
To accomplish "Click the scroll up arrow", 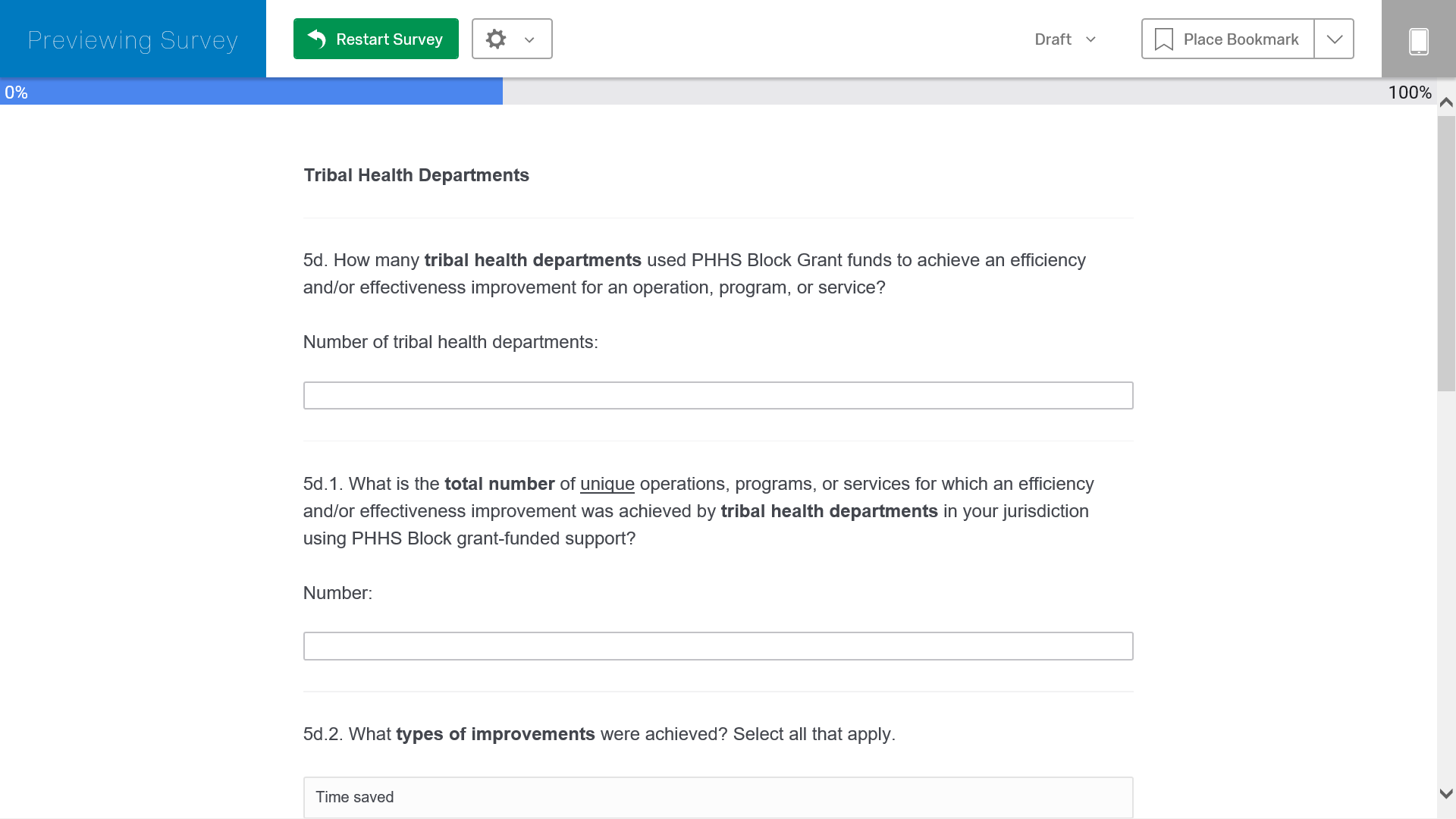I will (x=1446, y=102).
